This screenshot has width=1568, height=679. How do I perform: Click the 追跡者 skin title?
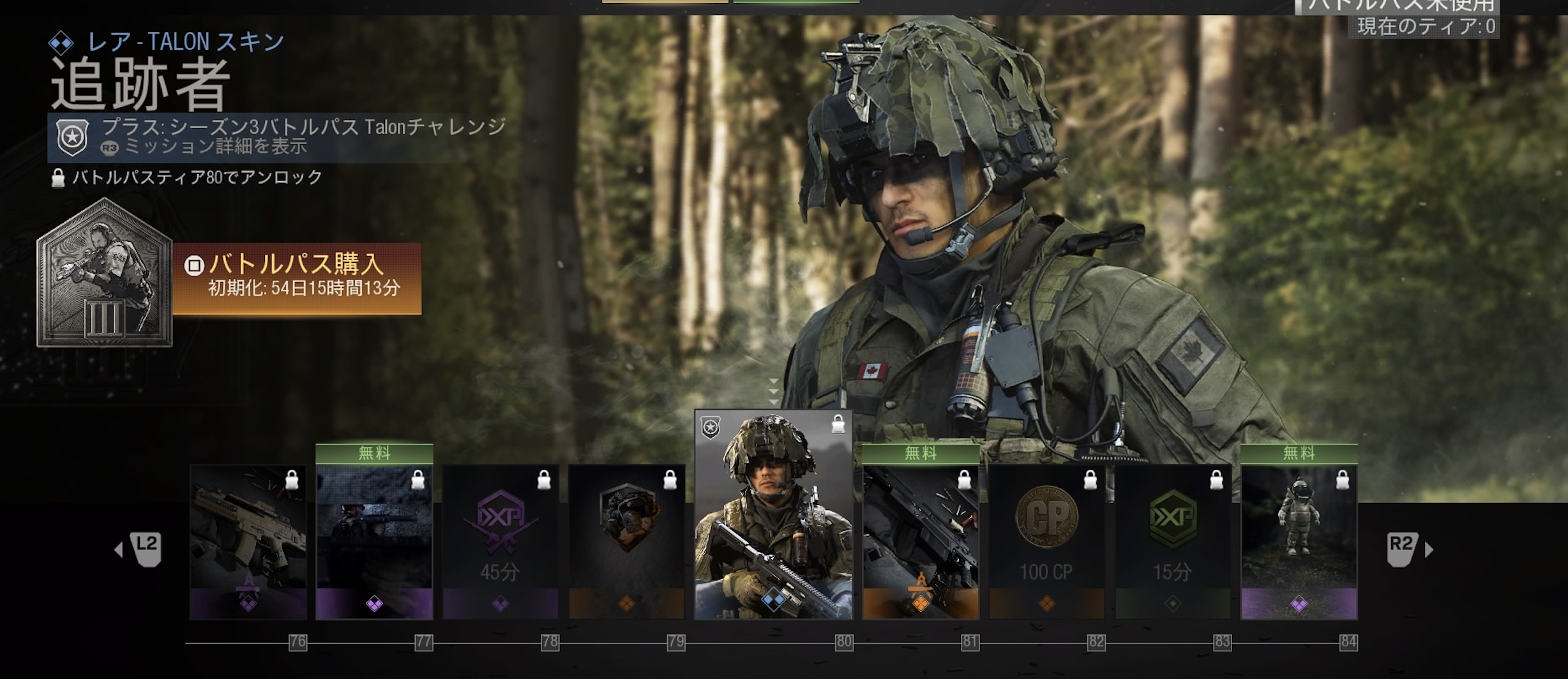[x=140, y=84]
